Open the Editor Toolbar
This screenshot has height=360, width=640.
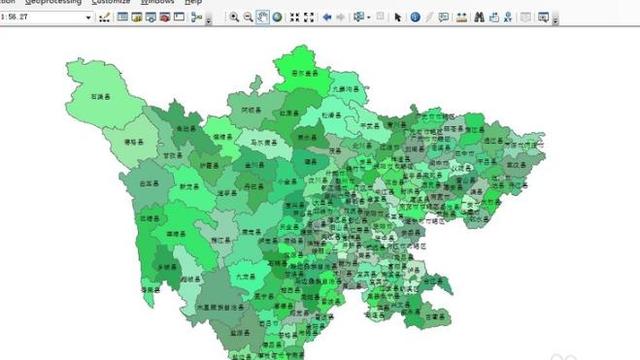point(104,17)
